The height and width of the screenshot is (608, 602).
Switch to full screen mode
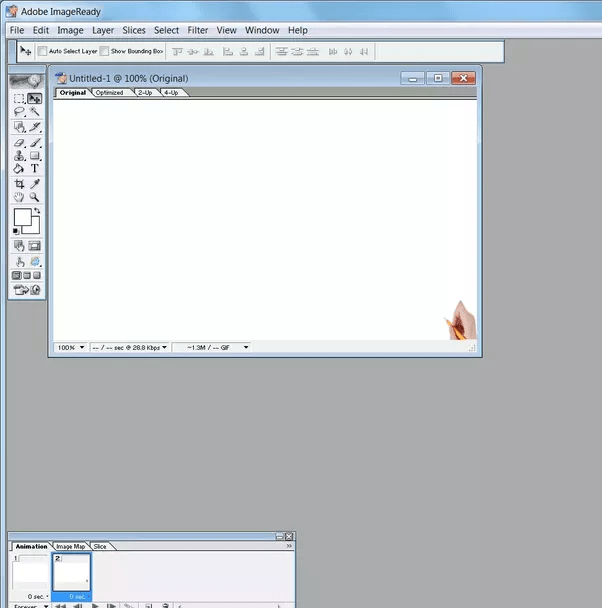coord(37,276)
